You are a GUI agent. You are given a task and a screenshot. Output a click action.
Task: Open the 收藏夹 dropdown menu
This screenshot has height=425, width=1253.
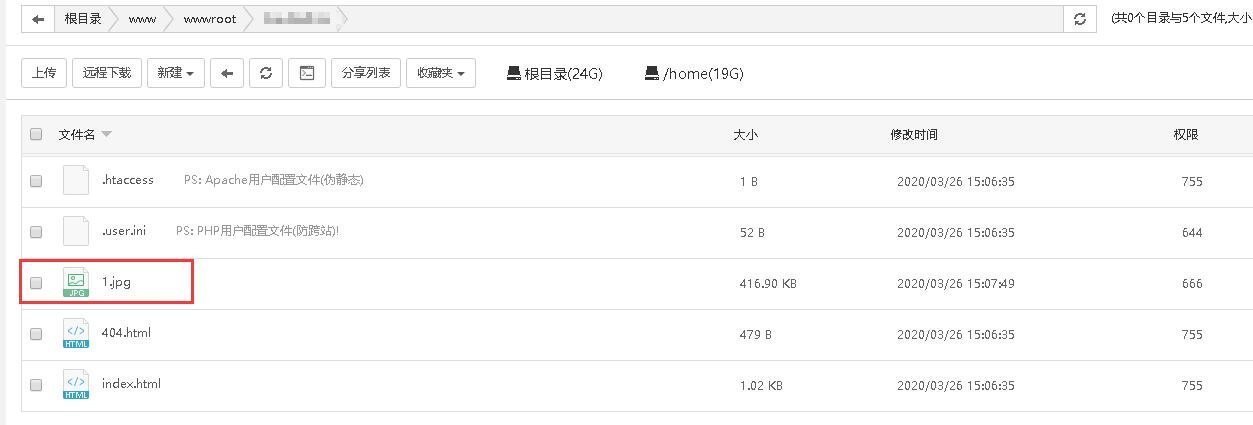click(x=440, y=73)
